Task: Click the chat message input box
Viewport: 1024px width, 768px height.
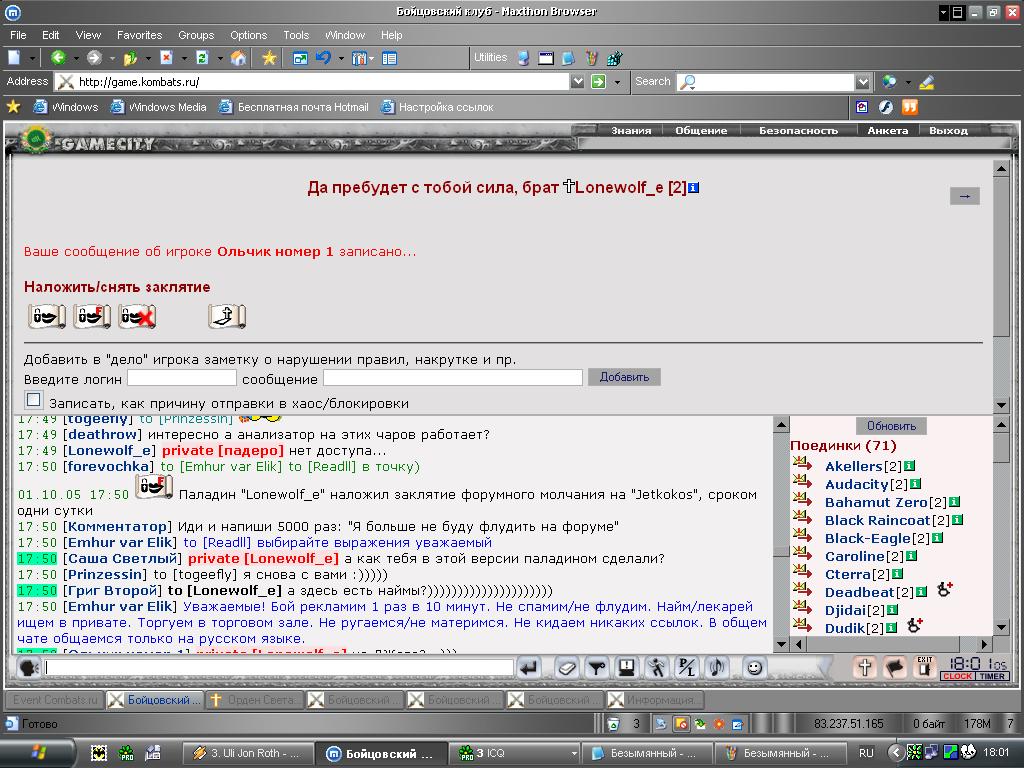Action: pos(279,667)
